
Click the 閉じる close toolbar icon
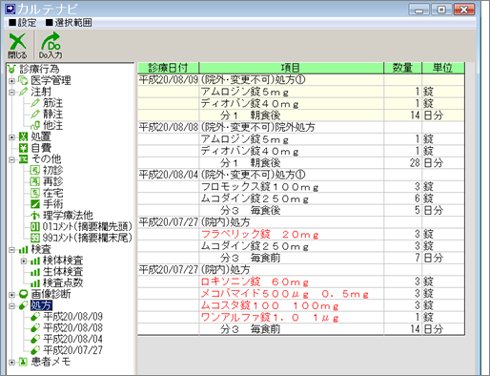(x=17, y=45)
